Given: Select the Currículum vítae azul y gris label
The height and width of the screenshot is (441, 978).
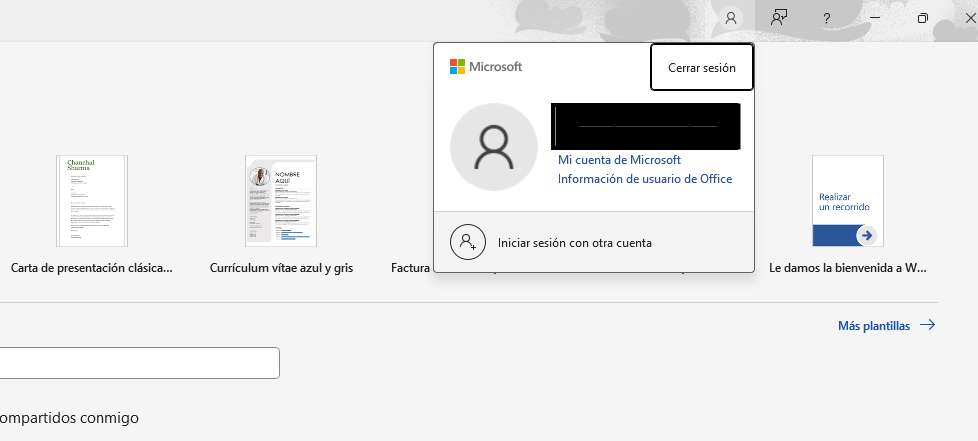Looking at the screenshot, I should click(281, 268).
